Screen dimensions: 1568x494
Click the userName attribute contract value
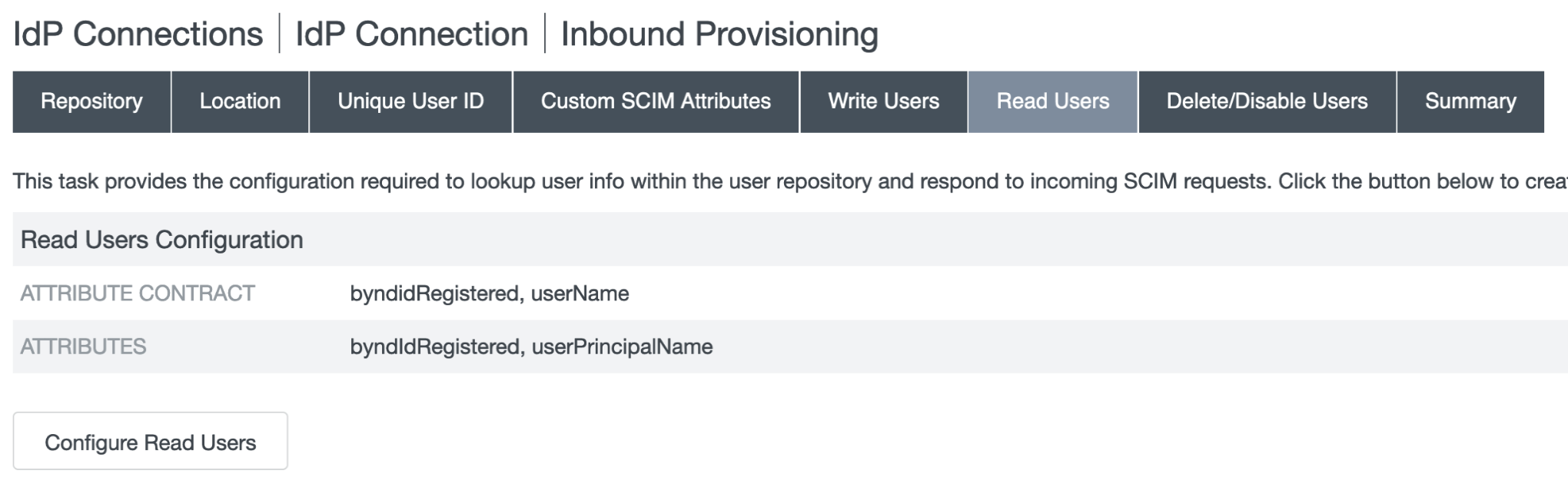click(x=580, y=293)
